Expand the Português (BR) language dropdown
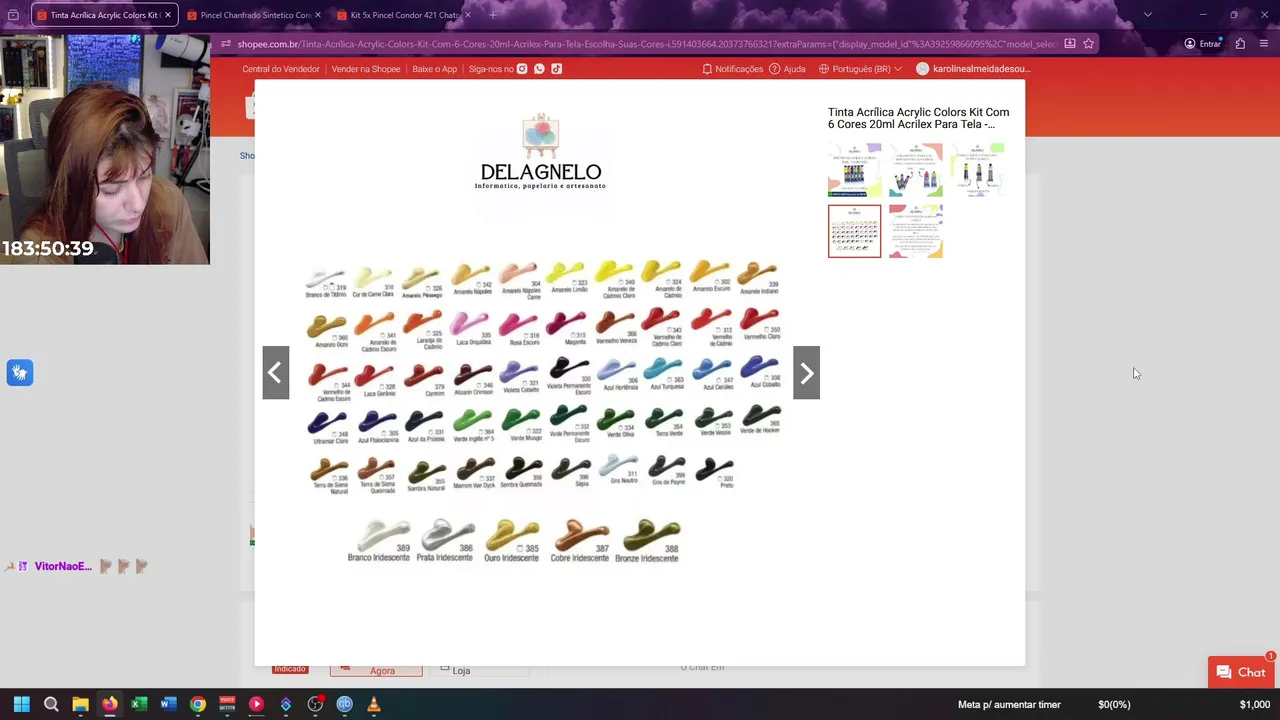Image resolution: width=1280 pixels, height=720 pixels. tap(860, 69)
